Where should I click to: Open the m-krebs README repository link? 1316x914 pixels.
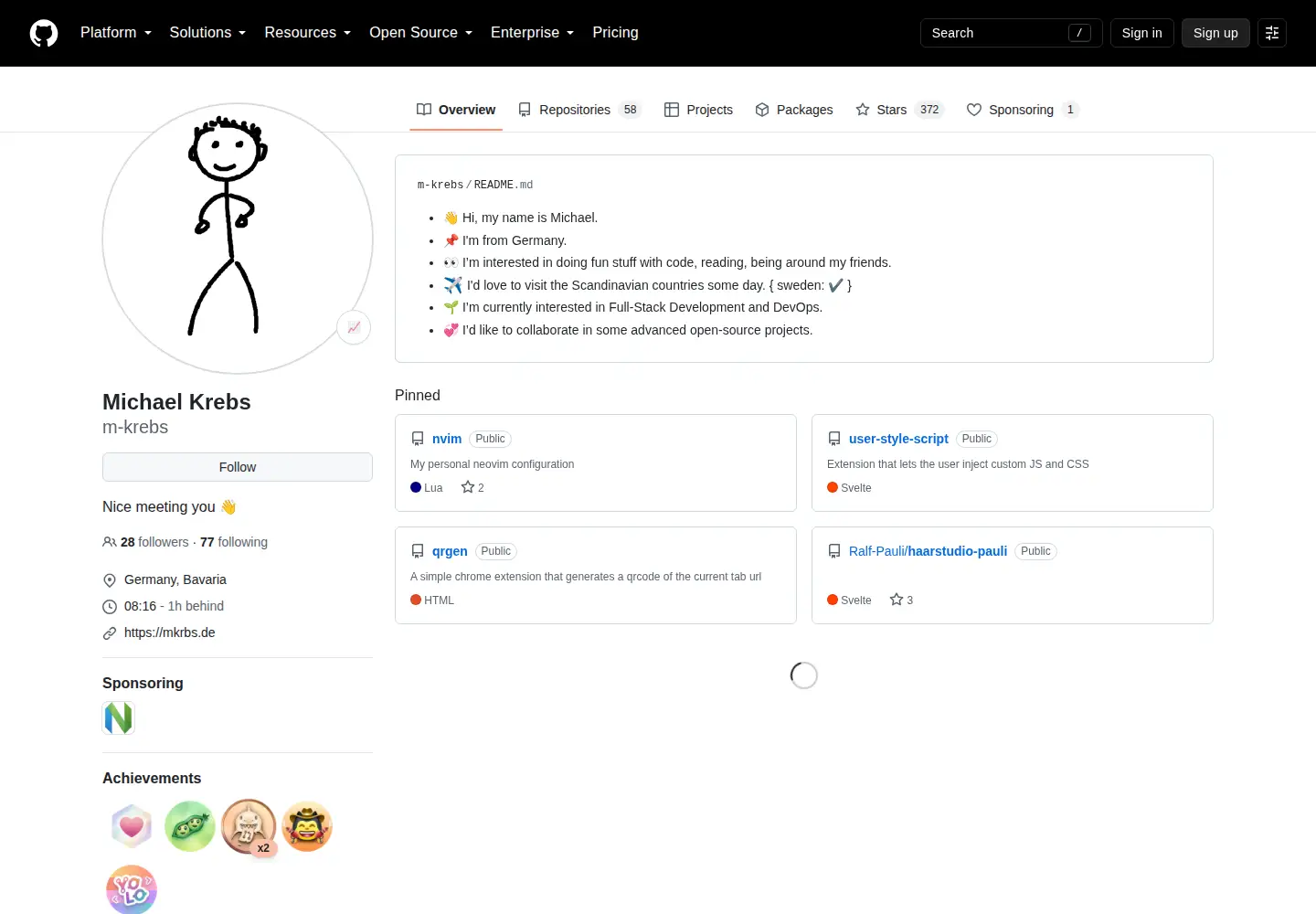click(440, 185)
